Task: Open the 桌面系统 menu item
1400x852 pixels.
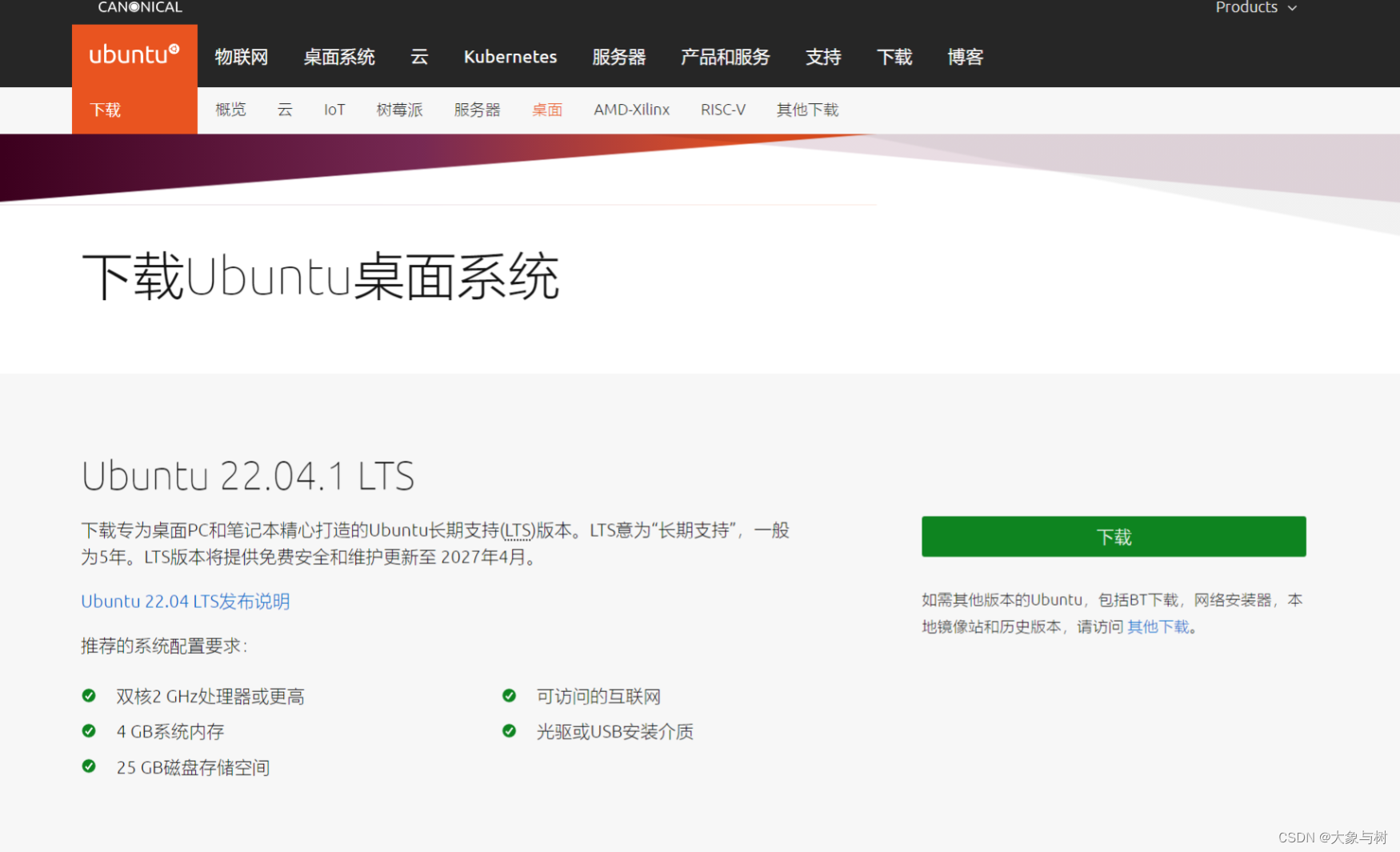Action: point(339,57)
